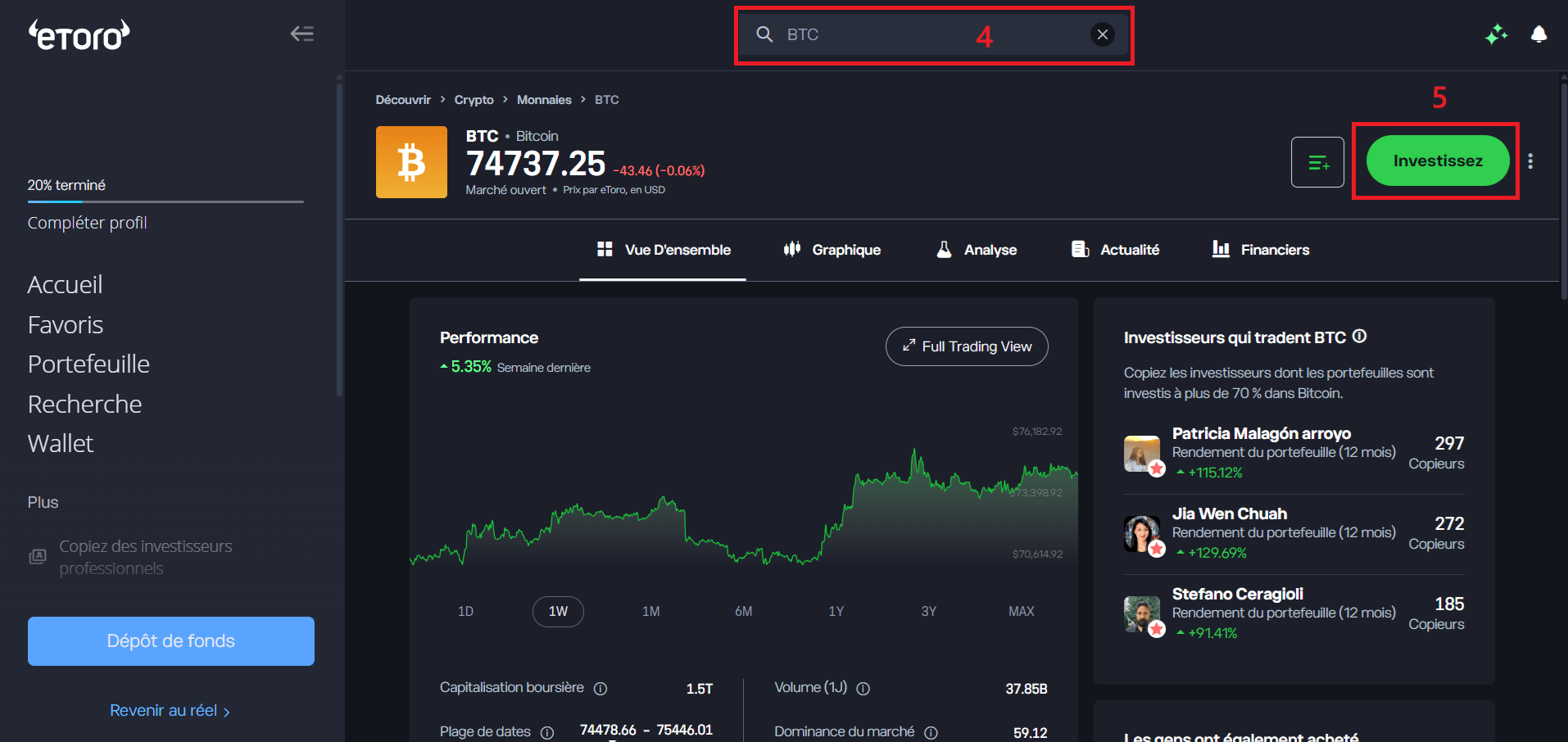Click the Stefano Ceragioli name
The height and width of the screenshot is (742, 1568).
1238,594
